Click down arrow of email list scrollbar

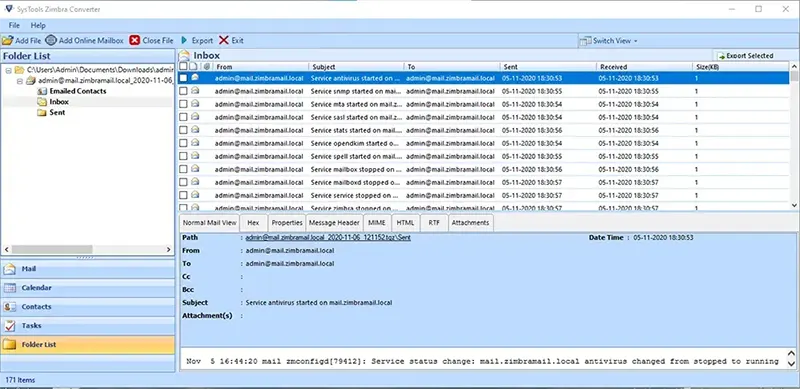pos(794,205)
